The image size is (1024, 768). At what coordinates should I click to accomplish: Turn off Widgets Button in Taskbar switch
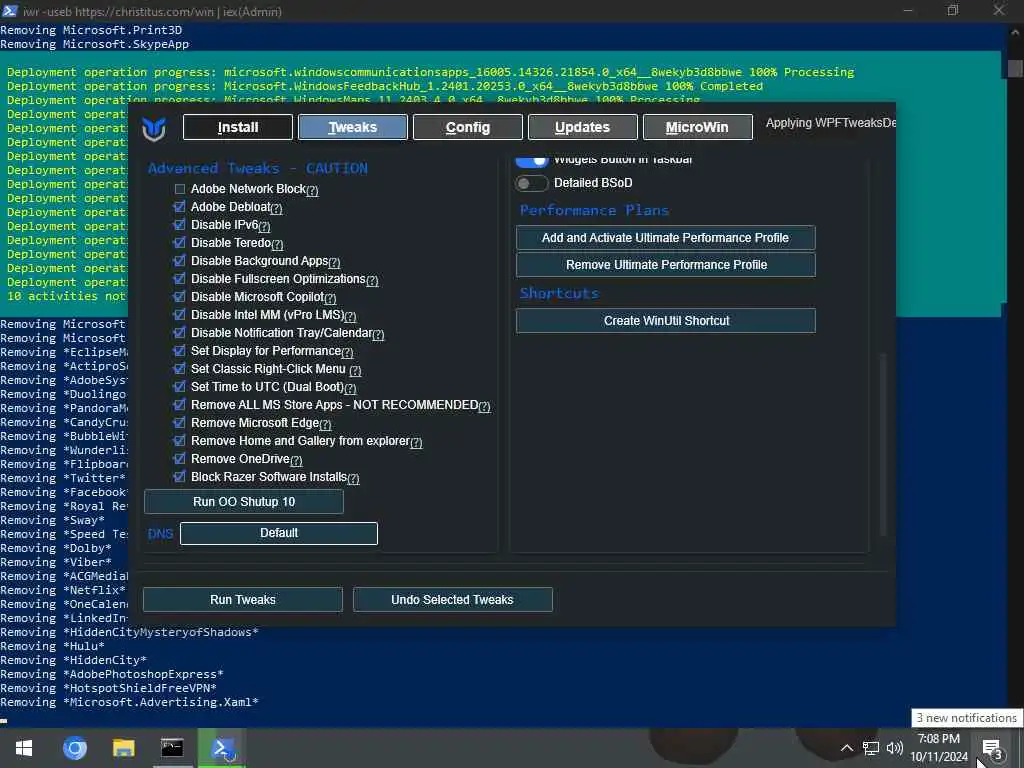(x=532, y=161)
